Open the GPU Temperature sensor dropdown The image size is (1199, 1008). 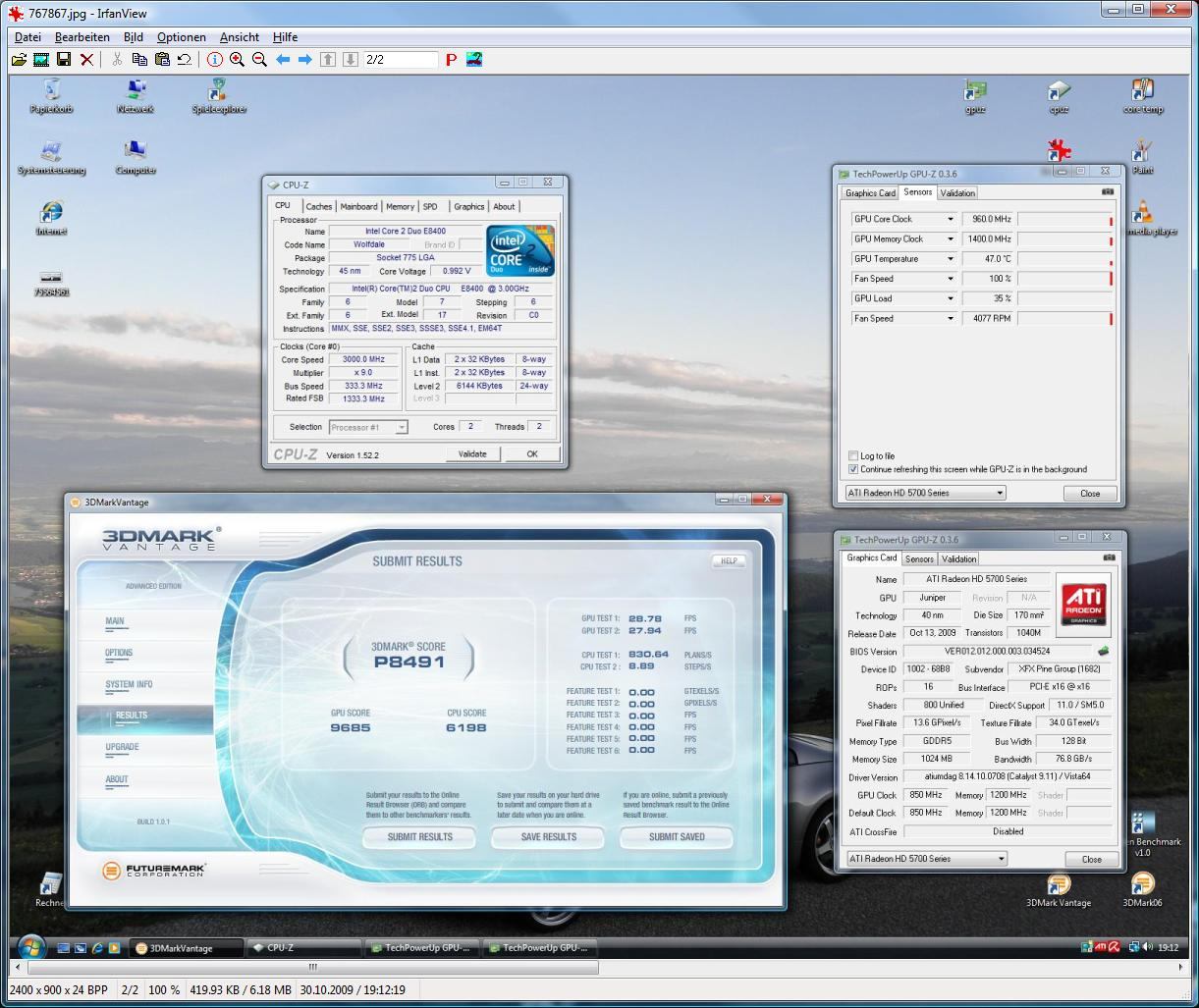coord(903,258)
